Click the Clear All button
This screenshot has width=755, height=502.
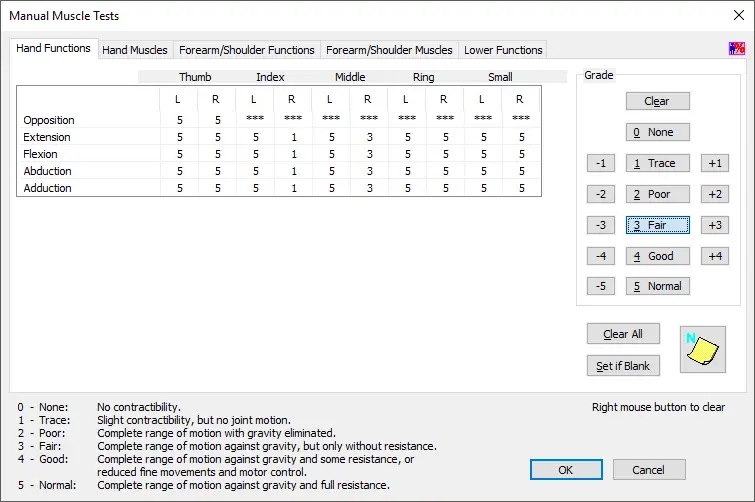[623, 334]
